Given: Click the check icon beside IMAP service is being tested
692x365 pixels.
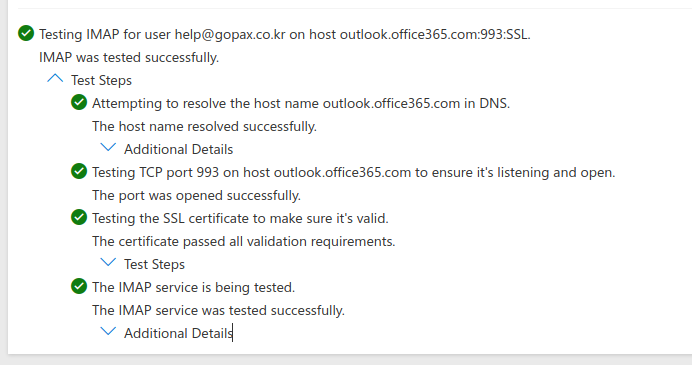Looking at the screenshot, I should [79, 286].
